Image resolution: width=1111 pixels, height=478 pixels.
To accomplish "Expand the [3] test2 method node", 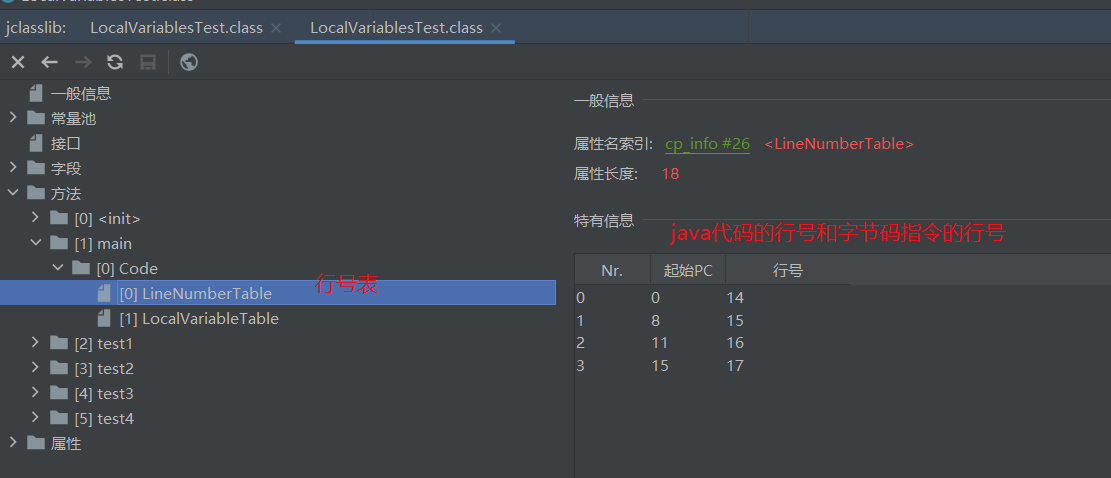I will (35, 368).
